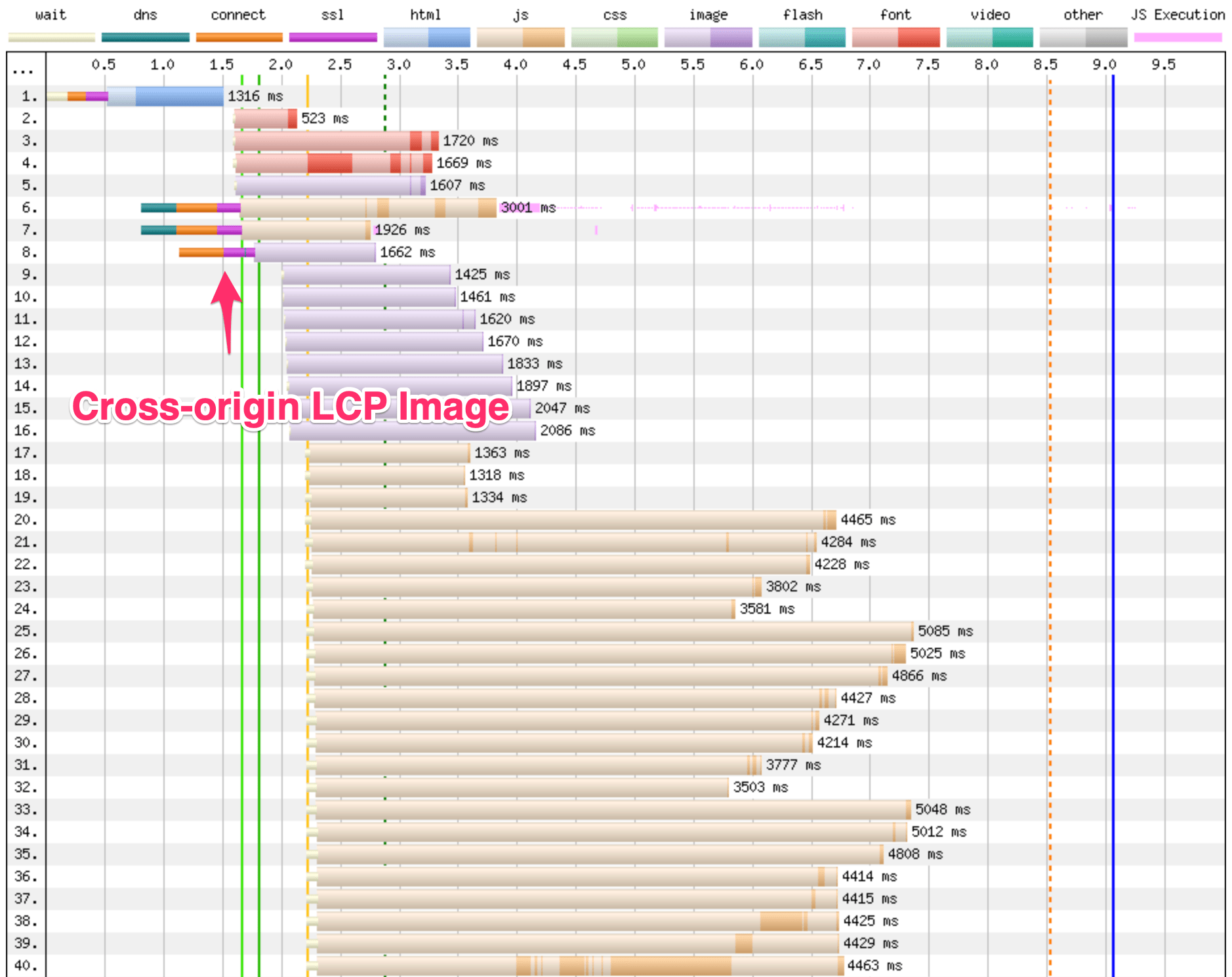This screenshot has height=977, width=1232.
Task: Click the font legend color swatch
Action: (895, 37)
